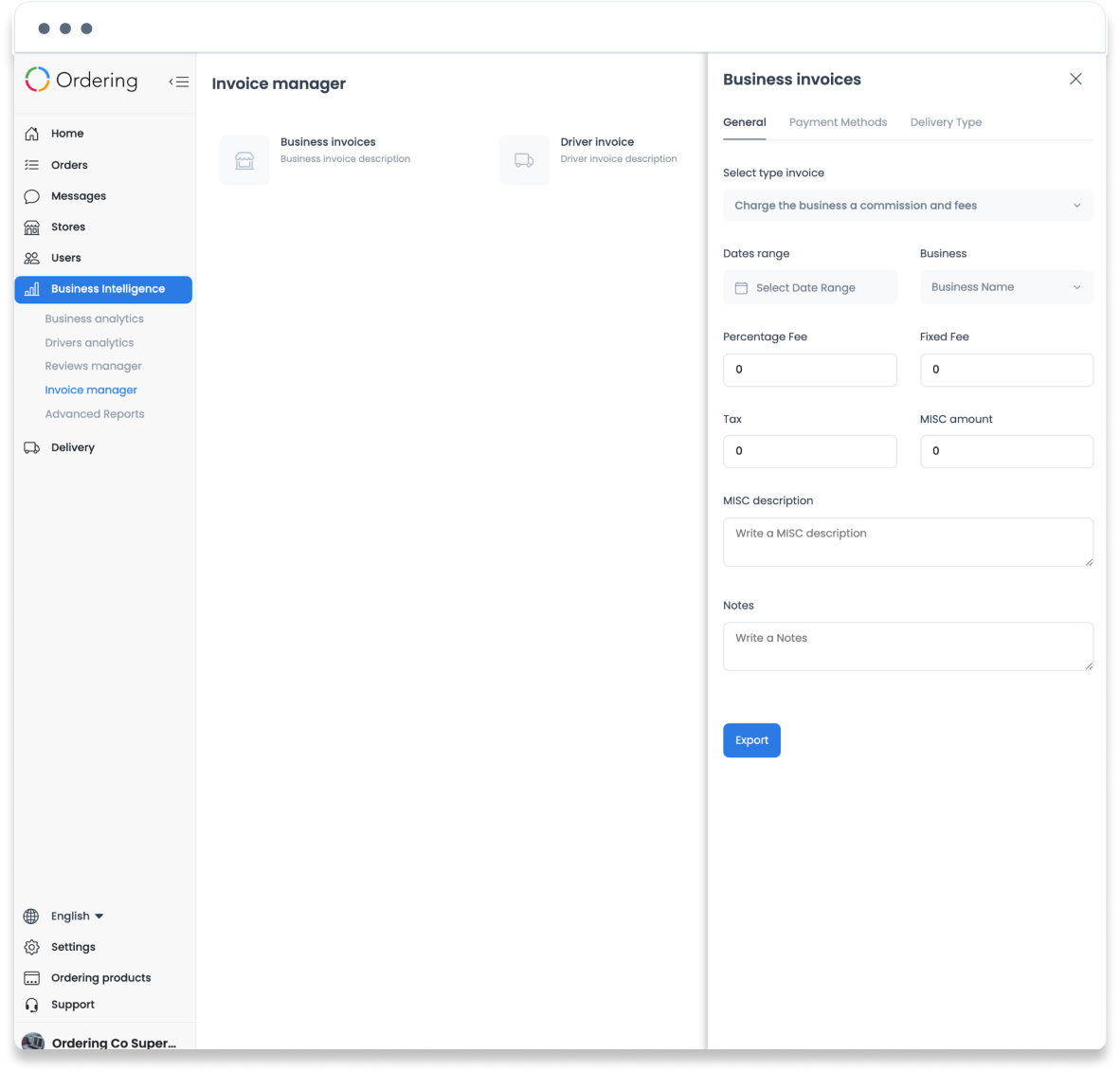The height and width of the screenshot is (1072, 1120).
Task: Open the English language dropdown
Action: click(x=77, y=917)
